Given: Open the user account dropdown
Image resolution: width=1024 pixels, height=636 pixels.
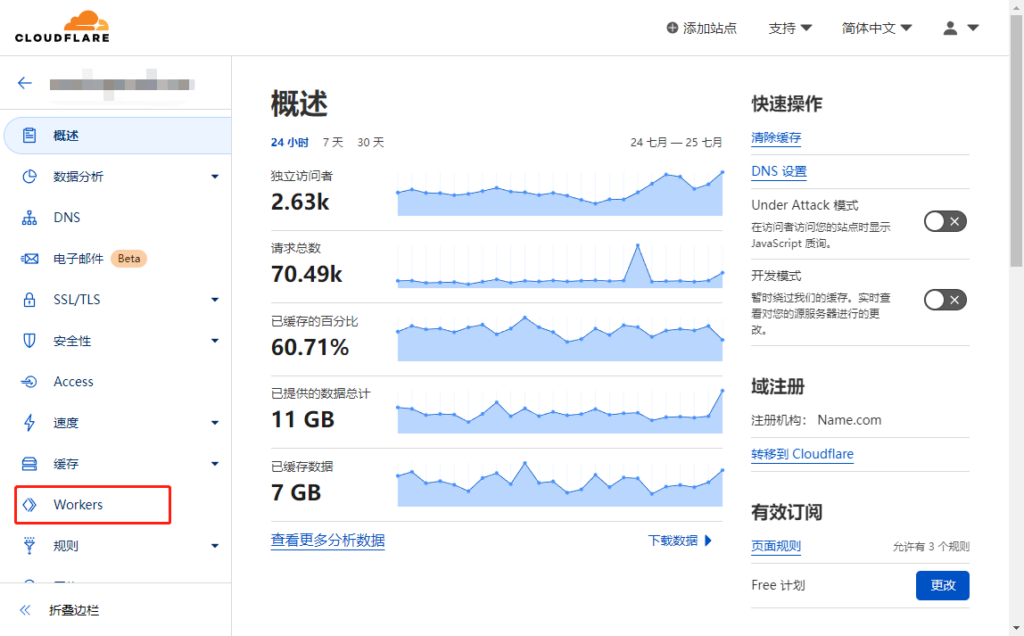Looking at the screenshot, I should (x=960, y=28).
